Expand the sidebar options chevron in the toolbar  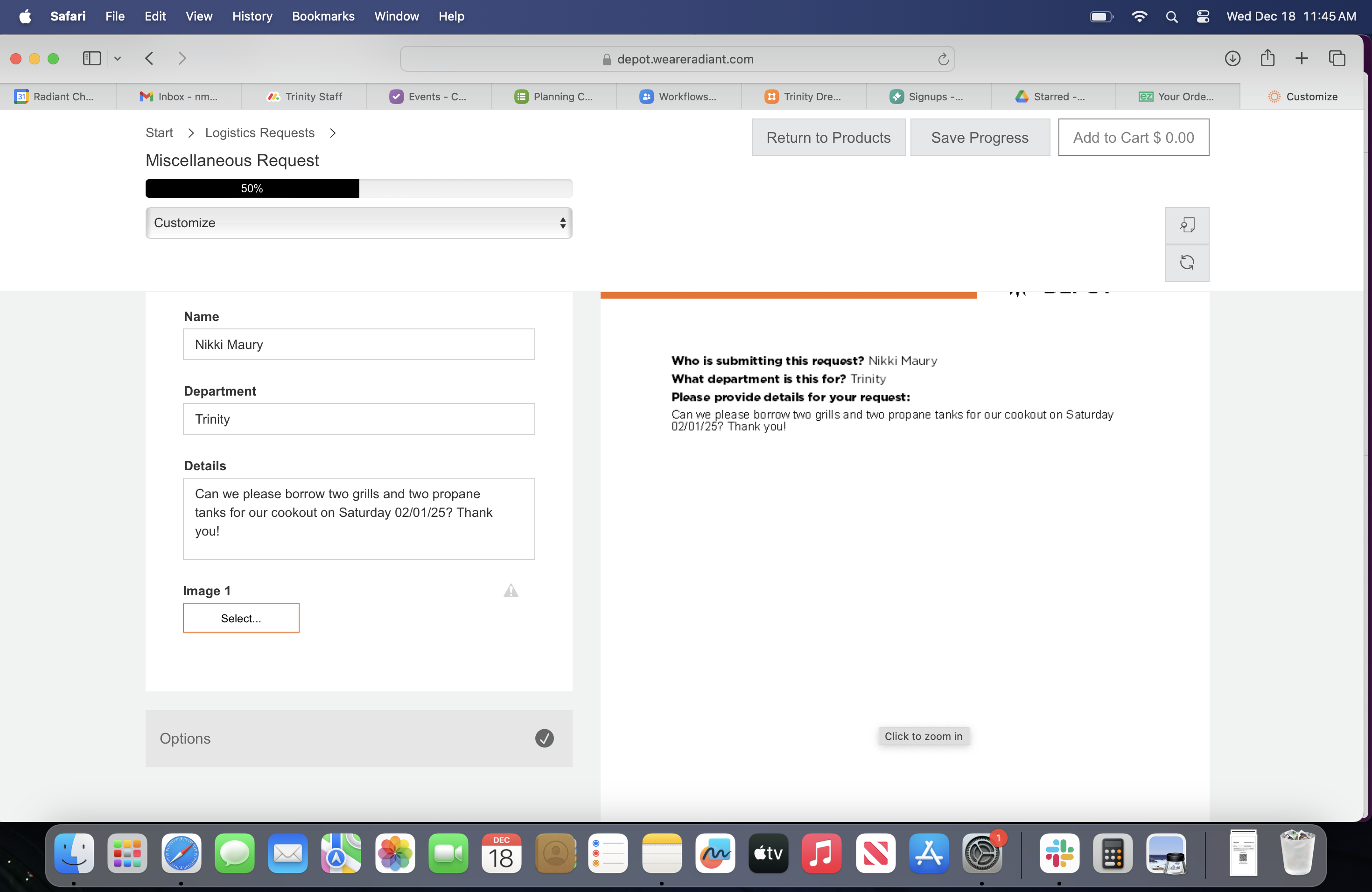(x=118, y=58)
